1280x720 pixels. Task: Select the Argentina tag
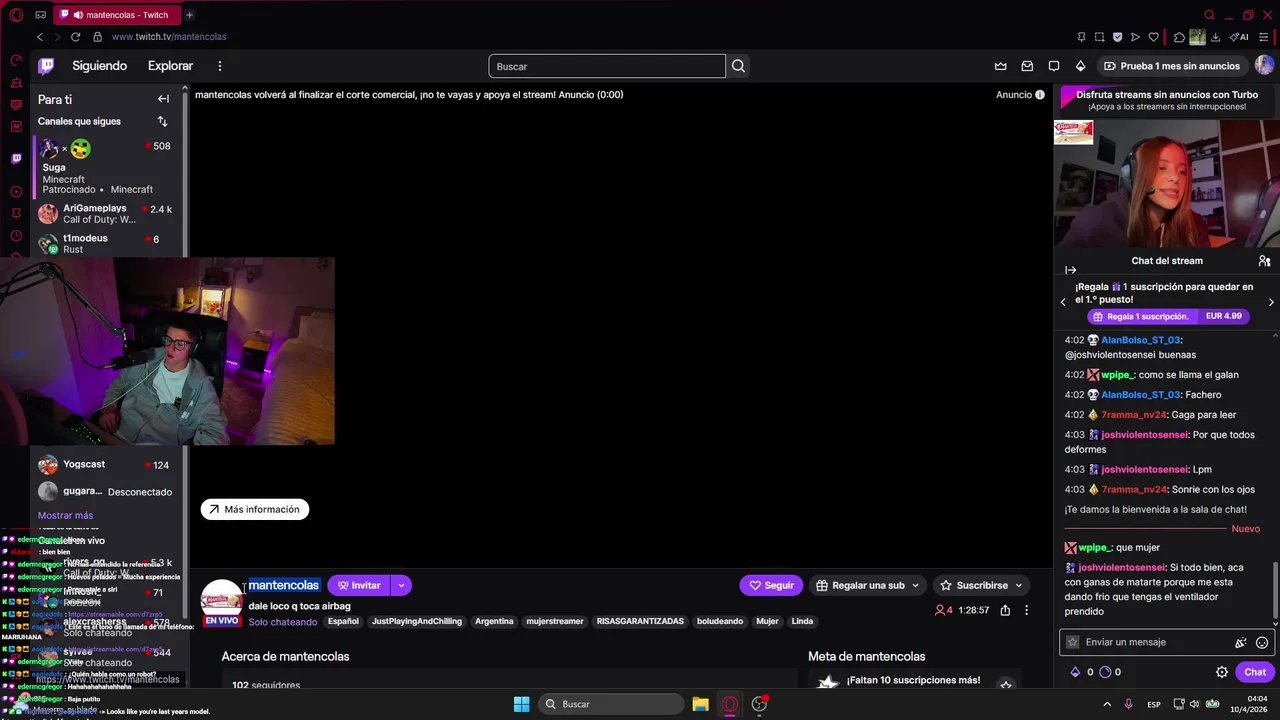(494, 621)
